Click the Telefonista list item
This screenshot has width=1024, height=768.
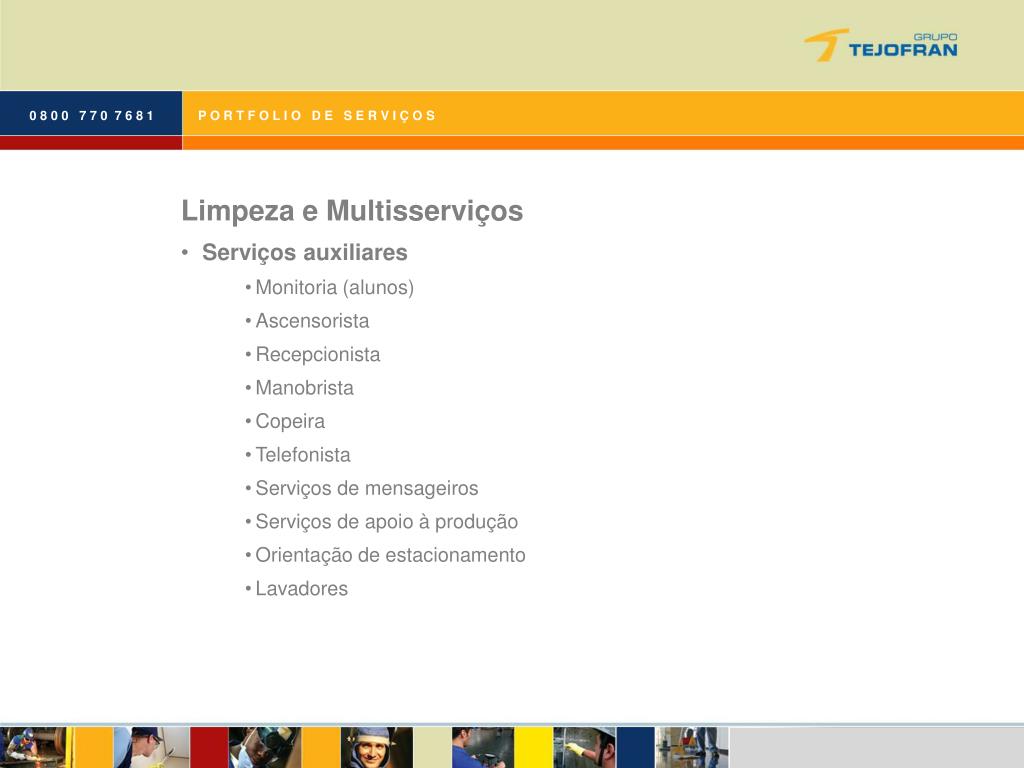pyautogui.click(x=303, y=455)
